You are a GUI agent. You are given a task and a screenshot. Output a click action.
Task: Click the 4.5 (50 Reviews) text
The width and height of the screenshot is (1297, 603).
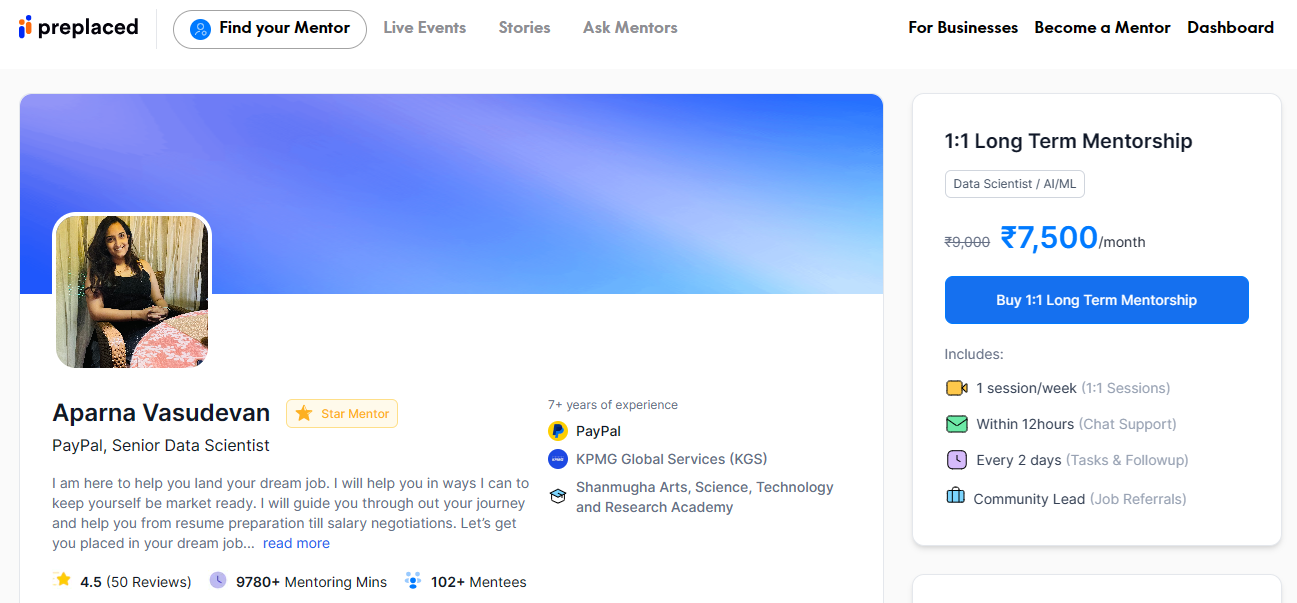click(x=136, y=582)
